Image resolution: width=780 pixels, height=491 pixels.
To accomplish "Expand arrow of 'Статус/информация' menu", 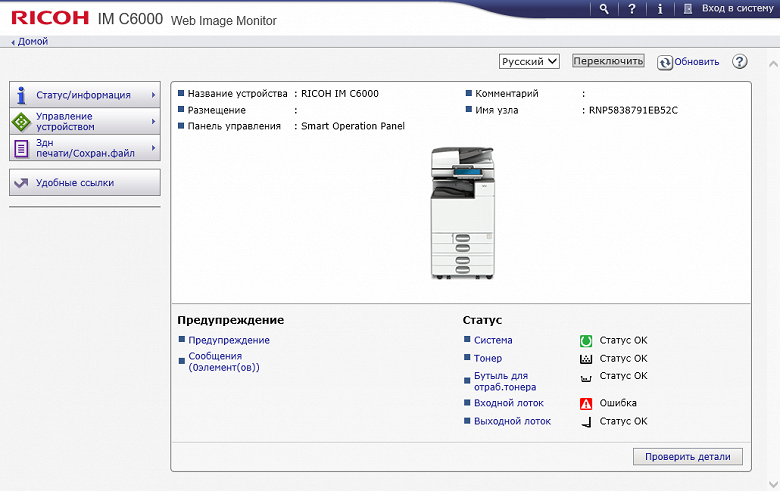I will (x=154, y=95).
